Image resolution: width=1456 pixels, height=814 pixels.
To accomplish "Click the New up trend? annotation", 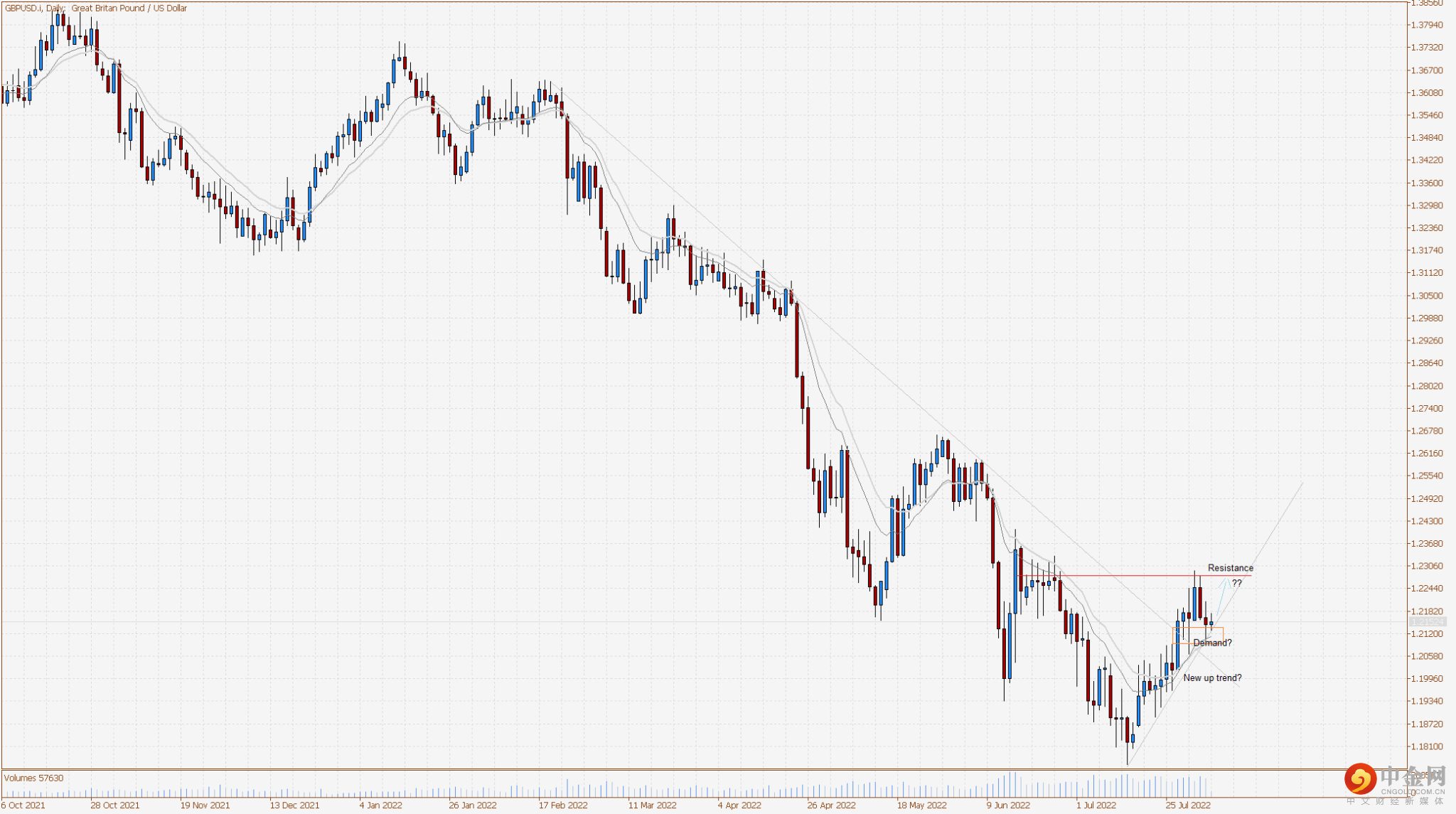I will coord(1212,678).
